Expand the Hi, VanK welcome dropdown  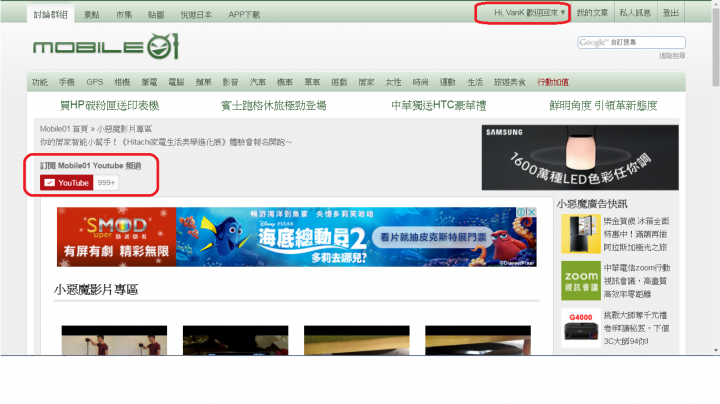(529, 13)
